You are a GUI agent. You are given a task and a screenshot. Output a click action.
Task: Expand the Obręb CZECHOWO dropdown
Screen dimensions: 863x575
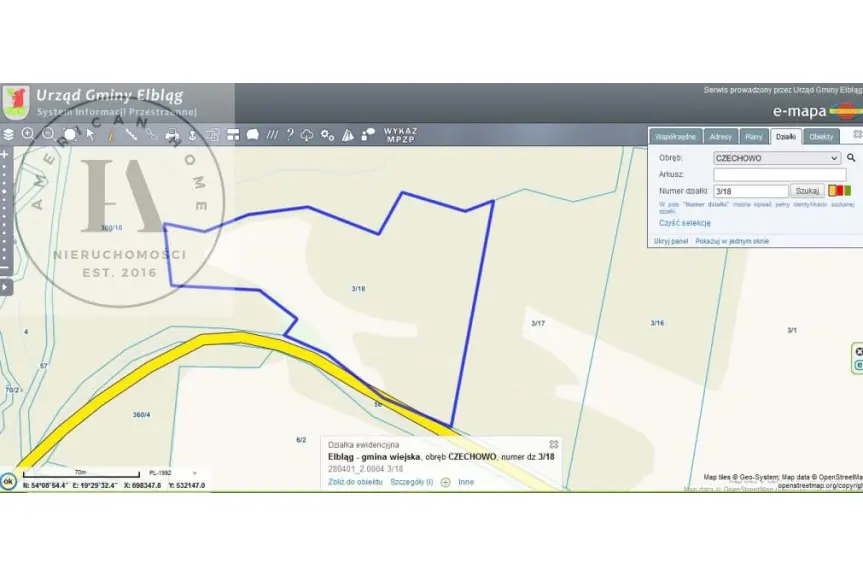[x=776, y=158]
